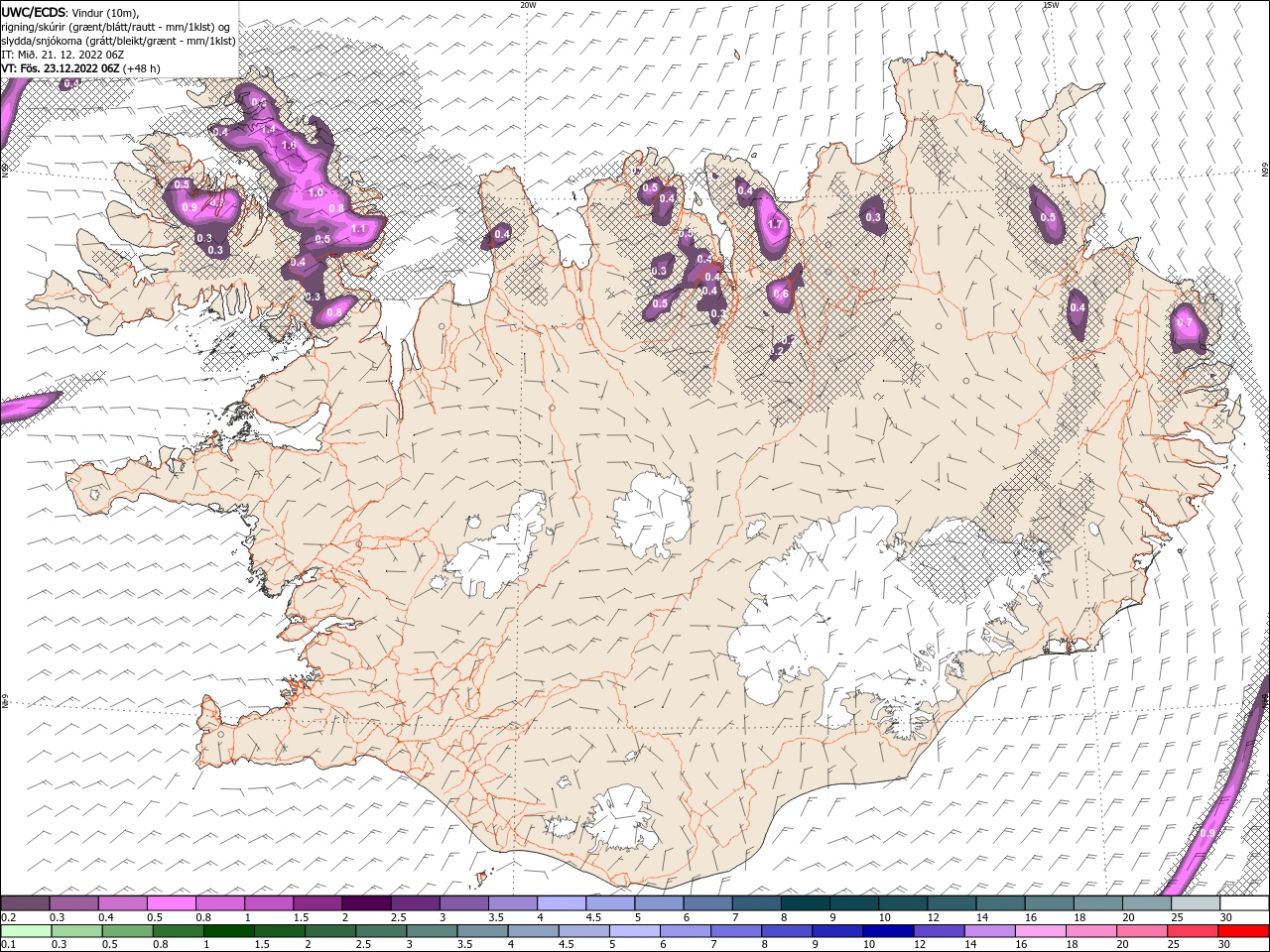Click the 'rigning/skúrir' legend description line
The width and height of the screenshot is (1270, 952).
(116, 26)
